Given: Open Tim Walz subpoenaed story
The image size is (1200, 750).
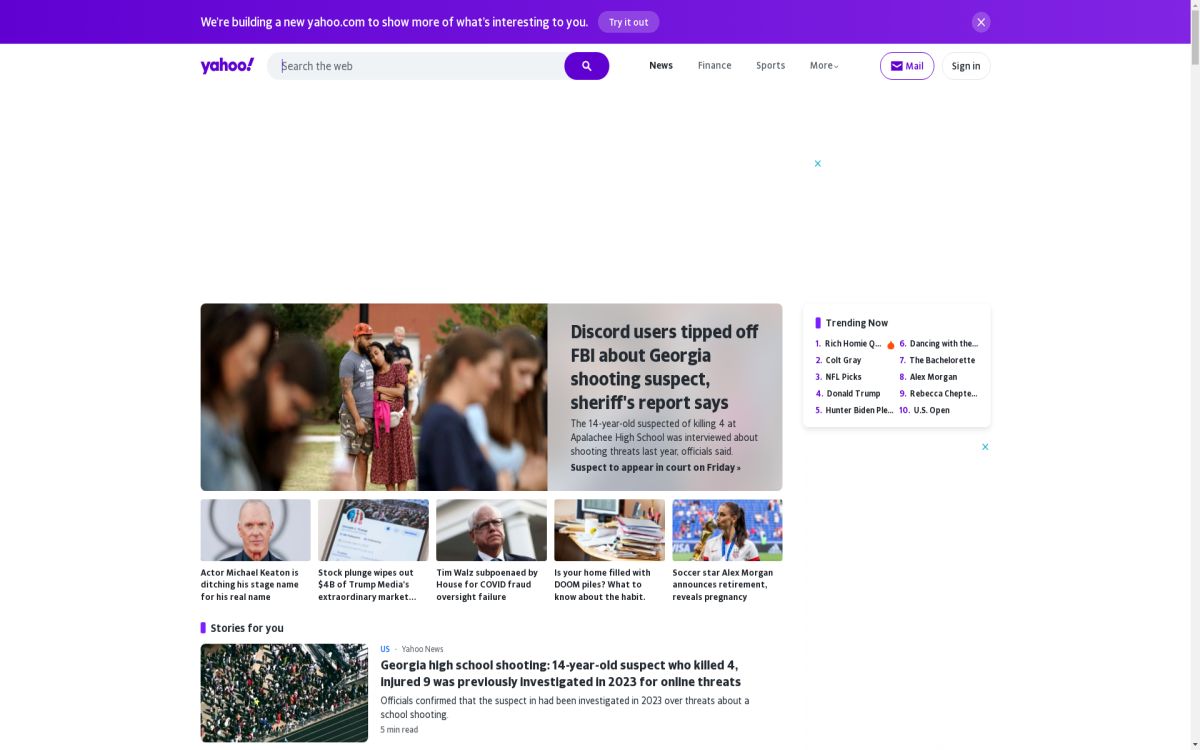Looking at the screenshot, I should point(487,585).
